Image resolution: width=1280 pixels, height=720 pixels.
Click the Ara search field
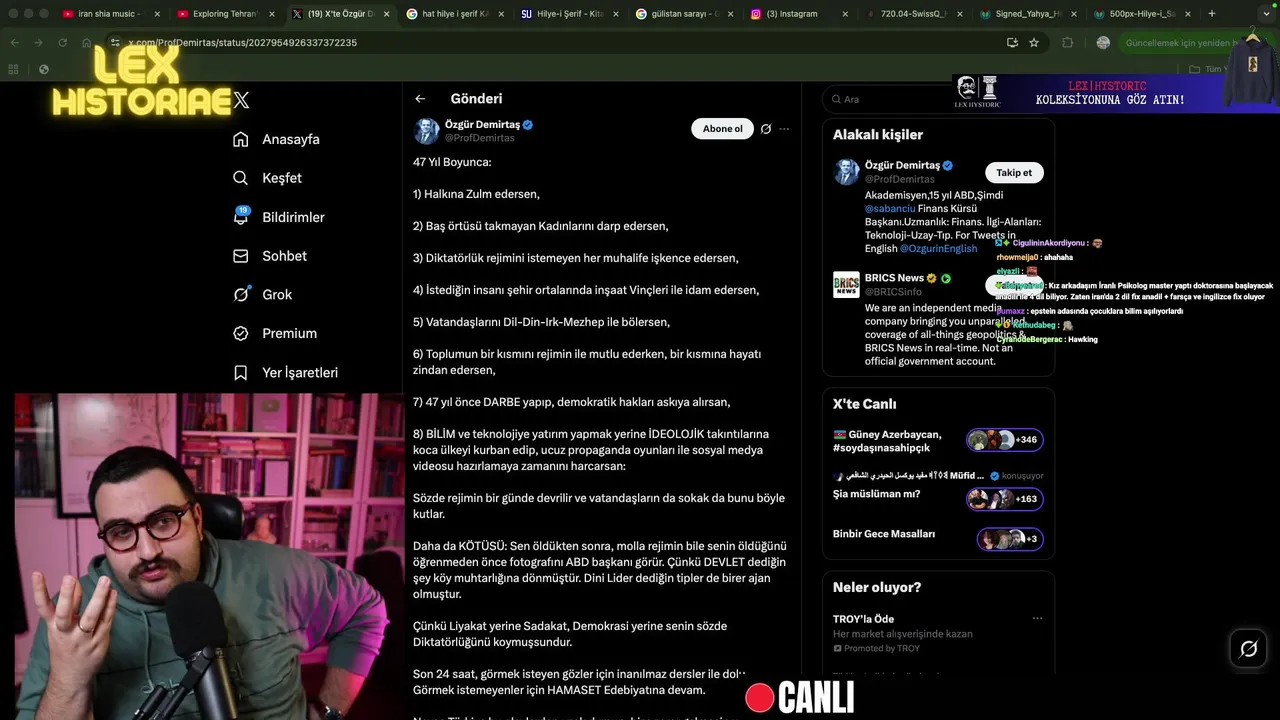938,99
